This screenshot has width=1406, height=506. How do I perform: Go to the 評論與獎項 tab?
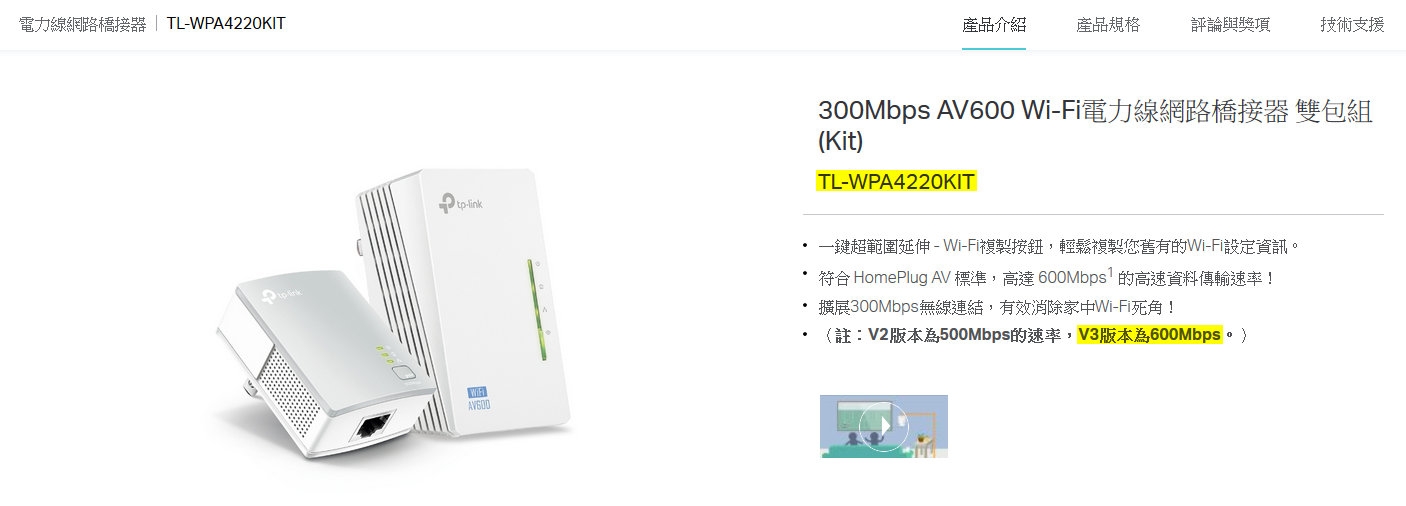tap(1230, 25)
